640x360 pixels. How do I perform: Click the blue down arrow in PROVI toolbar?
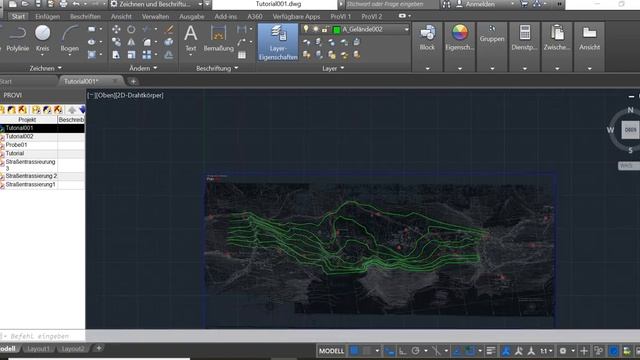82,109
